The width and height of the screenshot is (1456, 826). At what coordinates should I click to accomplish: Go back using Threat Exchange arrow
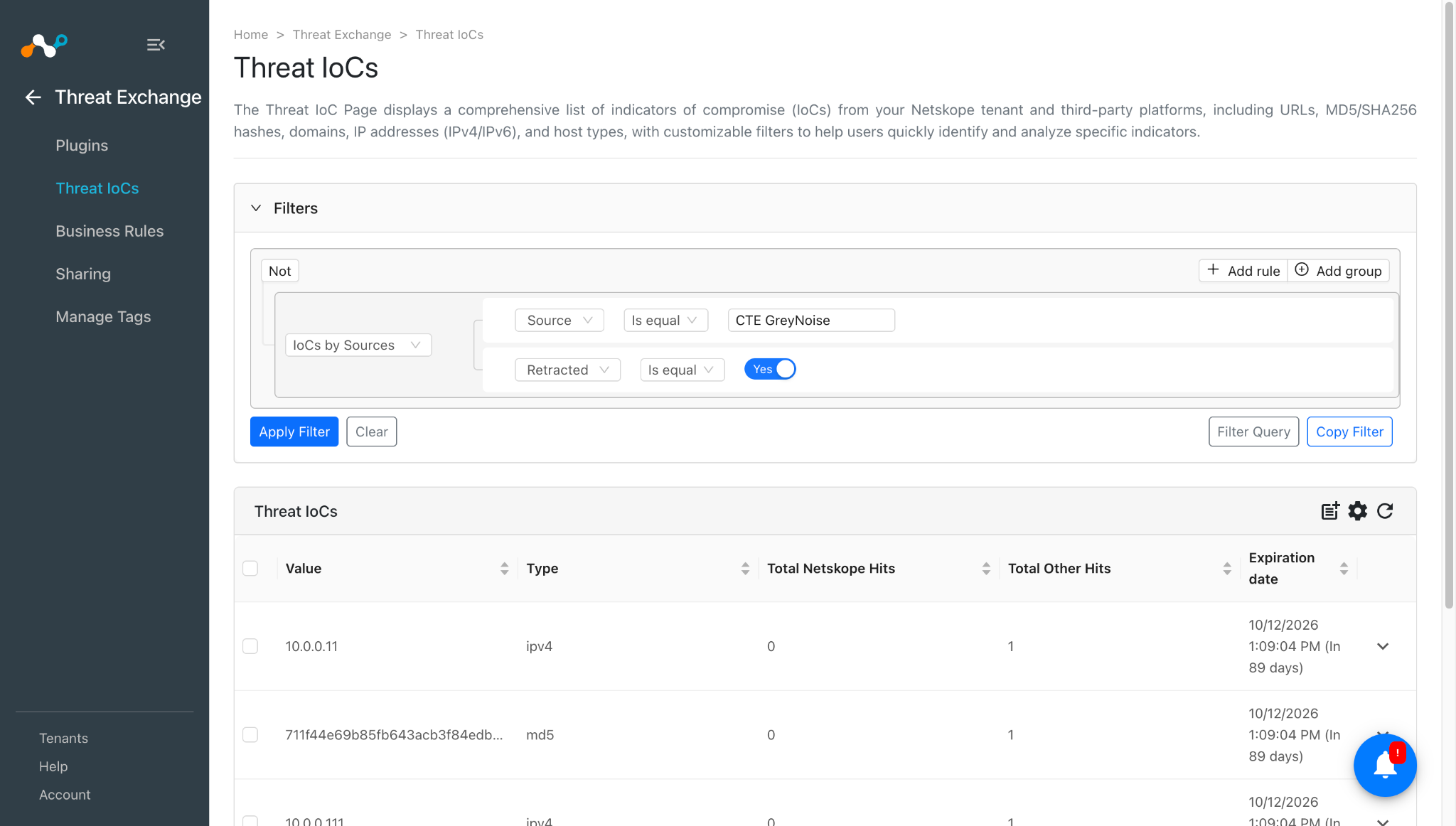click(33, 97)
